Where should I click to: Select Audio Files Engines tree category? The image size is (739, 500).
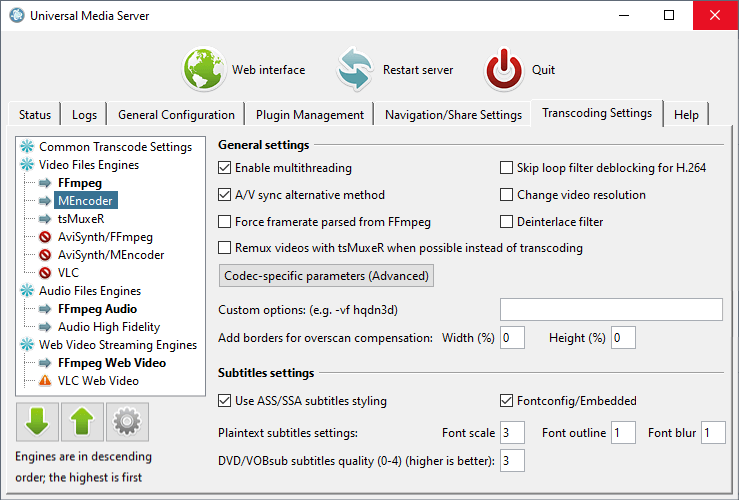[x=90, y=291]
